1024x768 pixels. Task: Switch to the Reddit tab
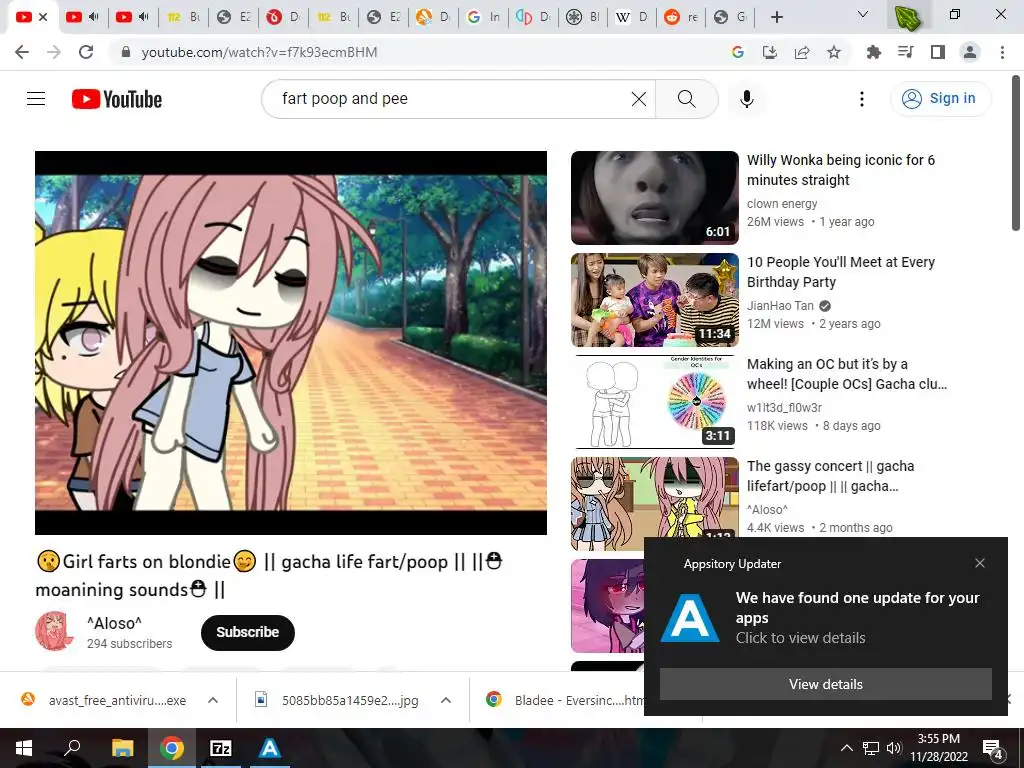click(x=680, y=17)
